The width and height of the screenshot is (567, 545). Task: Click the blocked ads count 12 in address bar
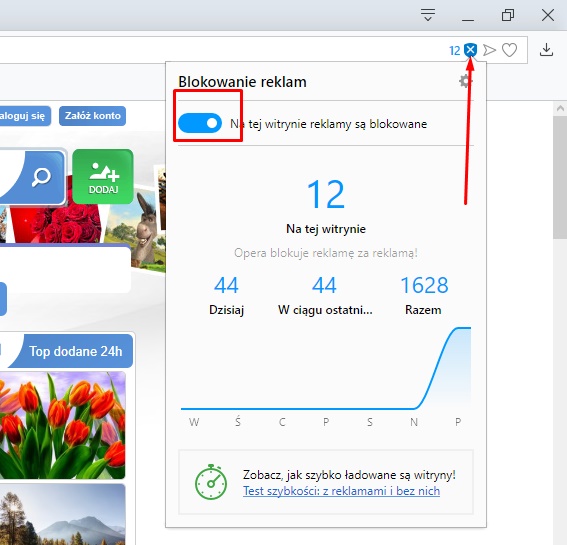pos(455,51)
